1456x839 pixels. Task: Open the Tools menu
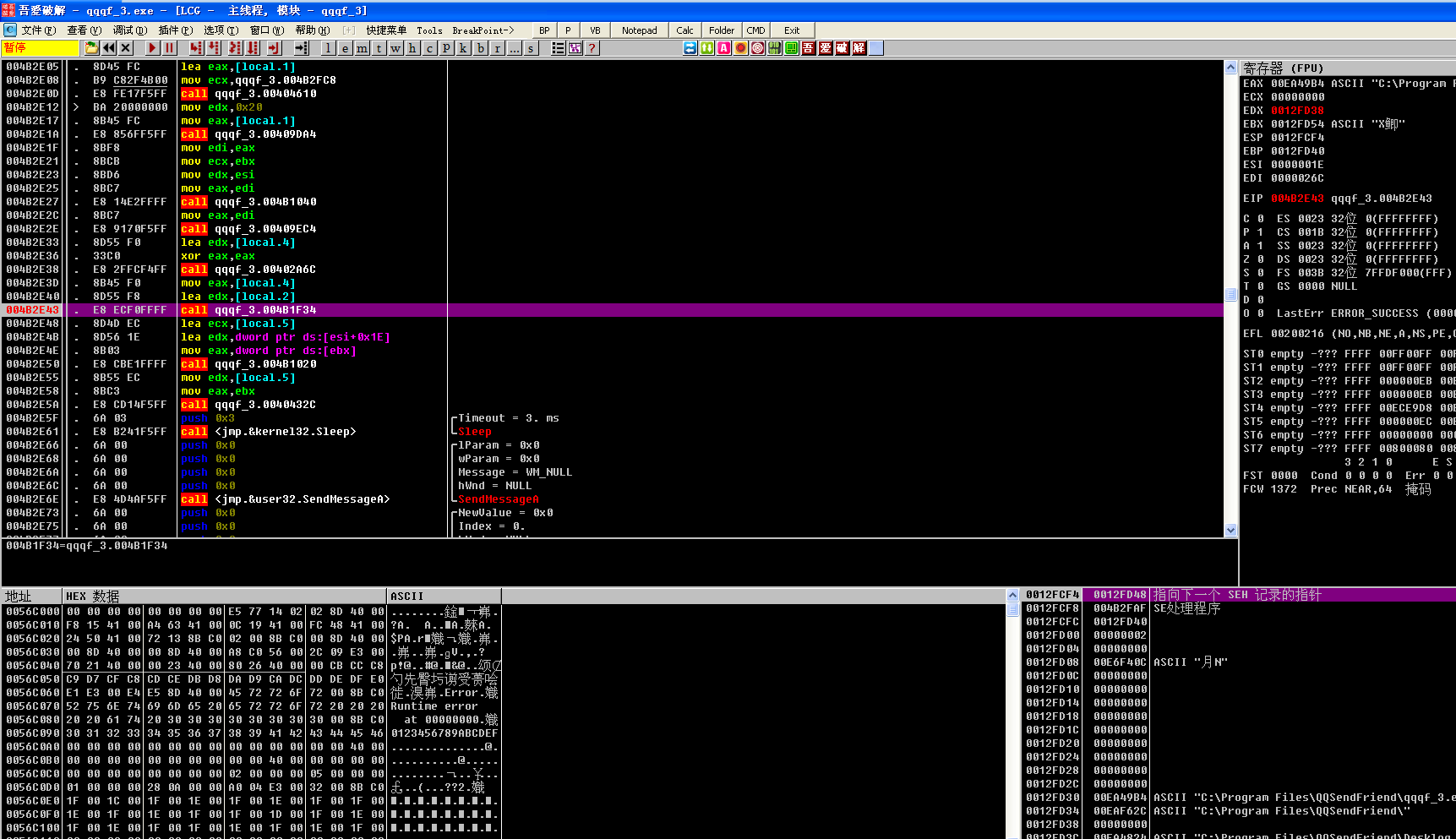pyautogui.click(x=429, y=30)
